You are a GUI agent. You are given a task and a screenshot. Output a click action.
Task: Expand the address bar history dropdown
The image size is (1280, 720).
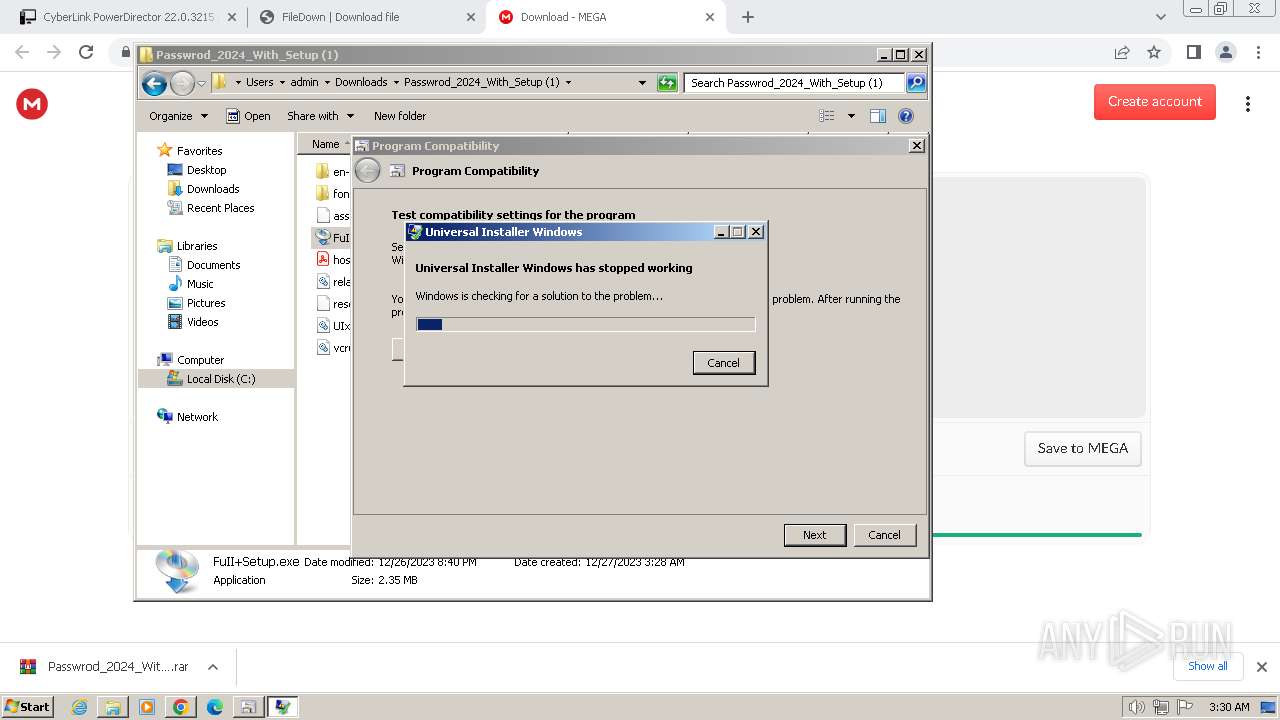(642, 83)
